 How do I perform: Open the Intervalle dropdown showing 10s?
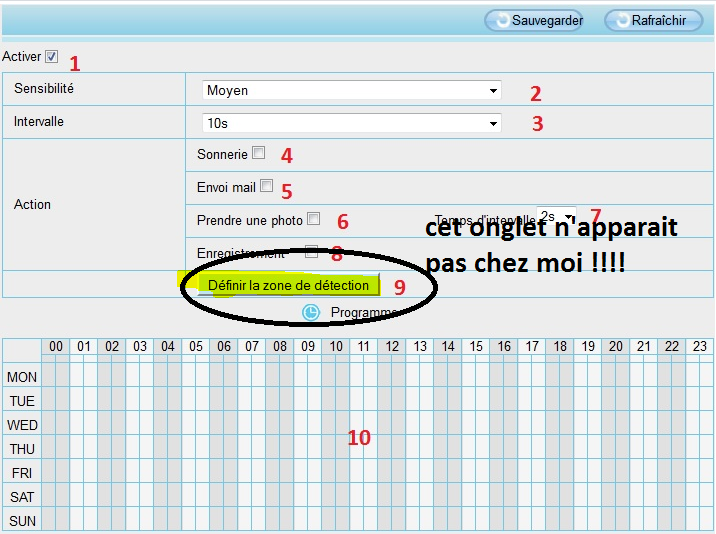click(x=351, y=123)
